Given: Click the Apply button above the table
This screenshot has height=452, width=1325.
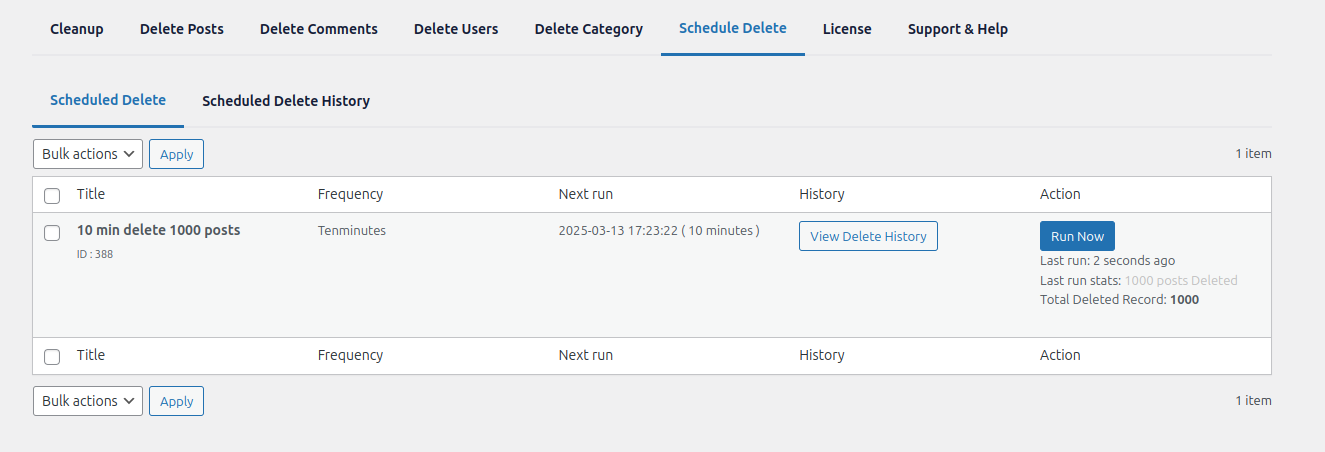Looking at the screenshot, I should coord(176,154).
